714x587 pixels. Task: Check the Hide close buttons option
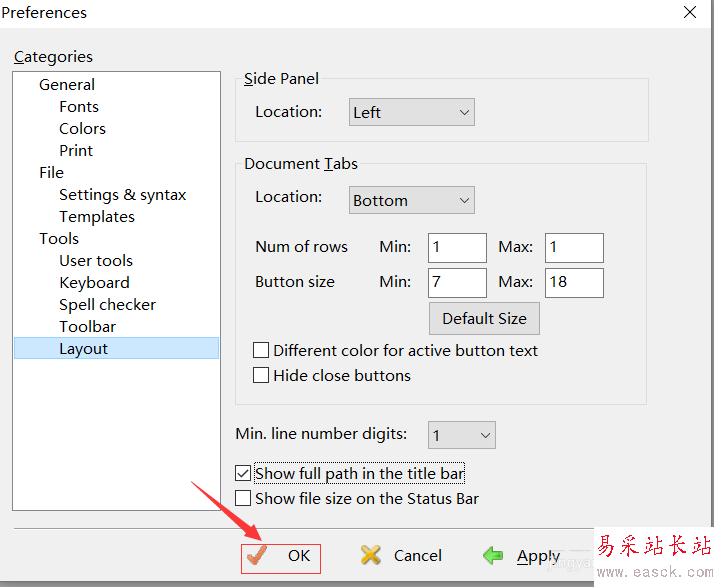262,376
